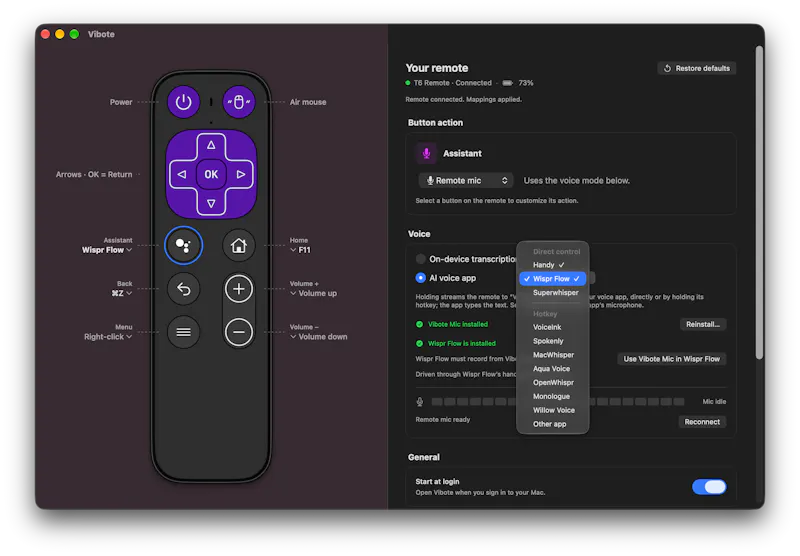800x556 pixels.
Task: Click the left arrow on the remote D-pad
Action: point(182,174)
